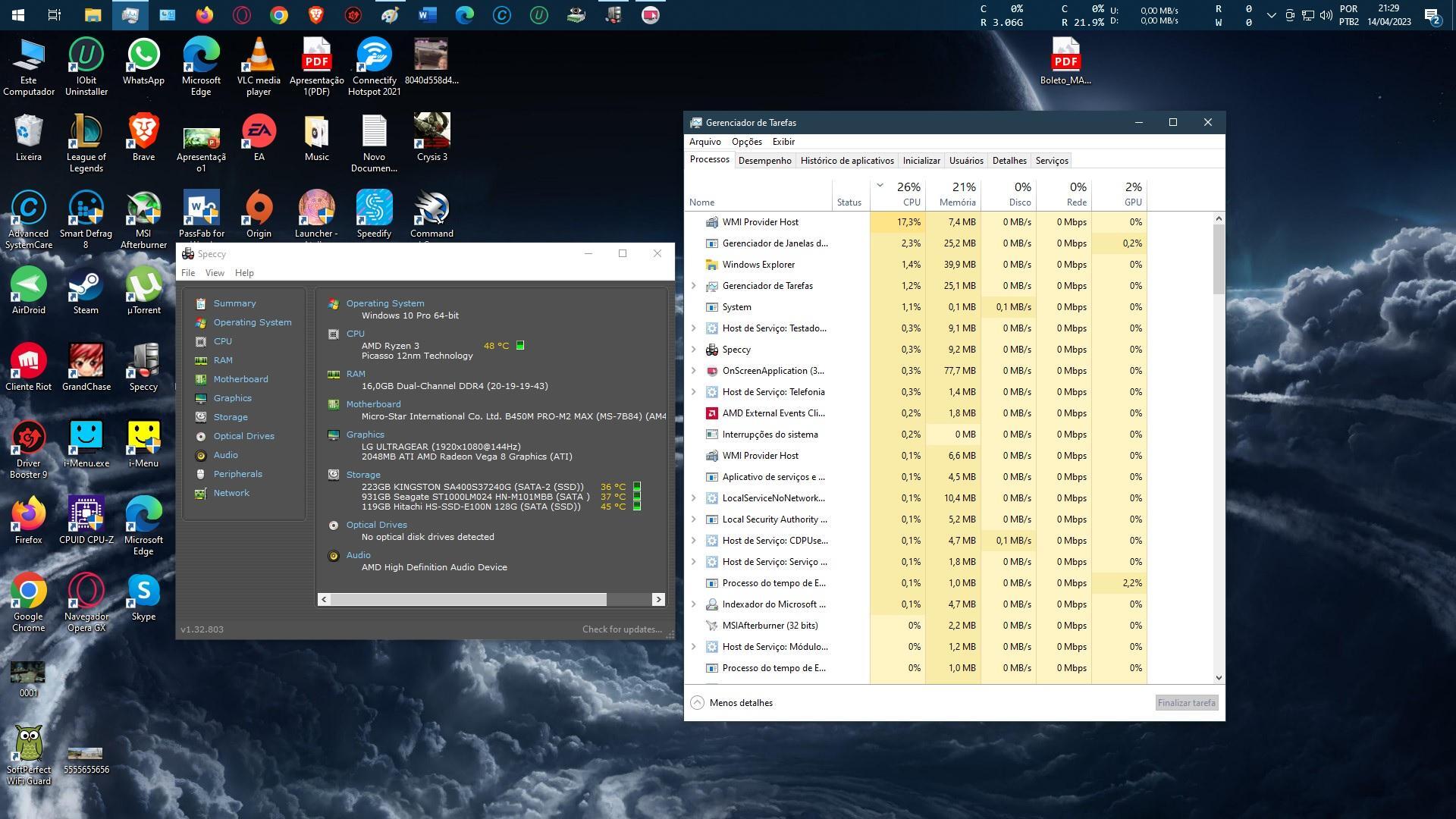Open the View menu in Speccy
Viewport: 1456px width, 819px height.
coord(215,273)
